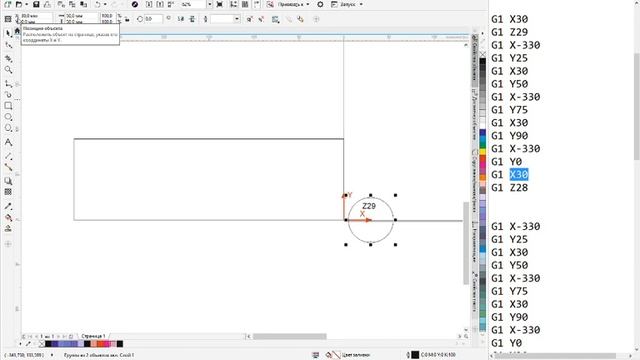This screenshot has height=360, width=640.
Task: Pick the yellow swatch in right palette
Action: point(482,151)
